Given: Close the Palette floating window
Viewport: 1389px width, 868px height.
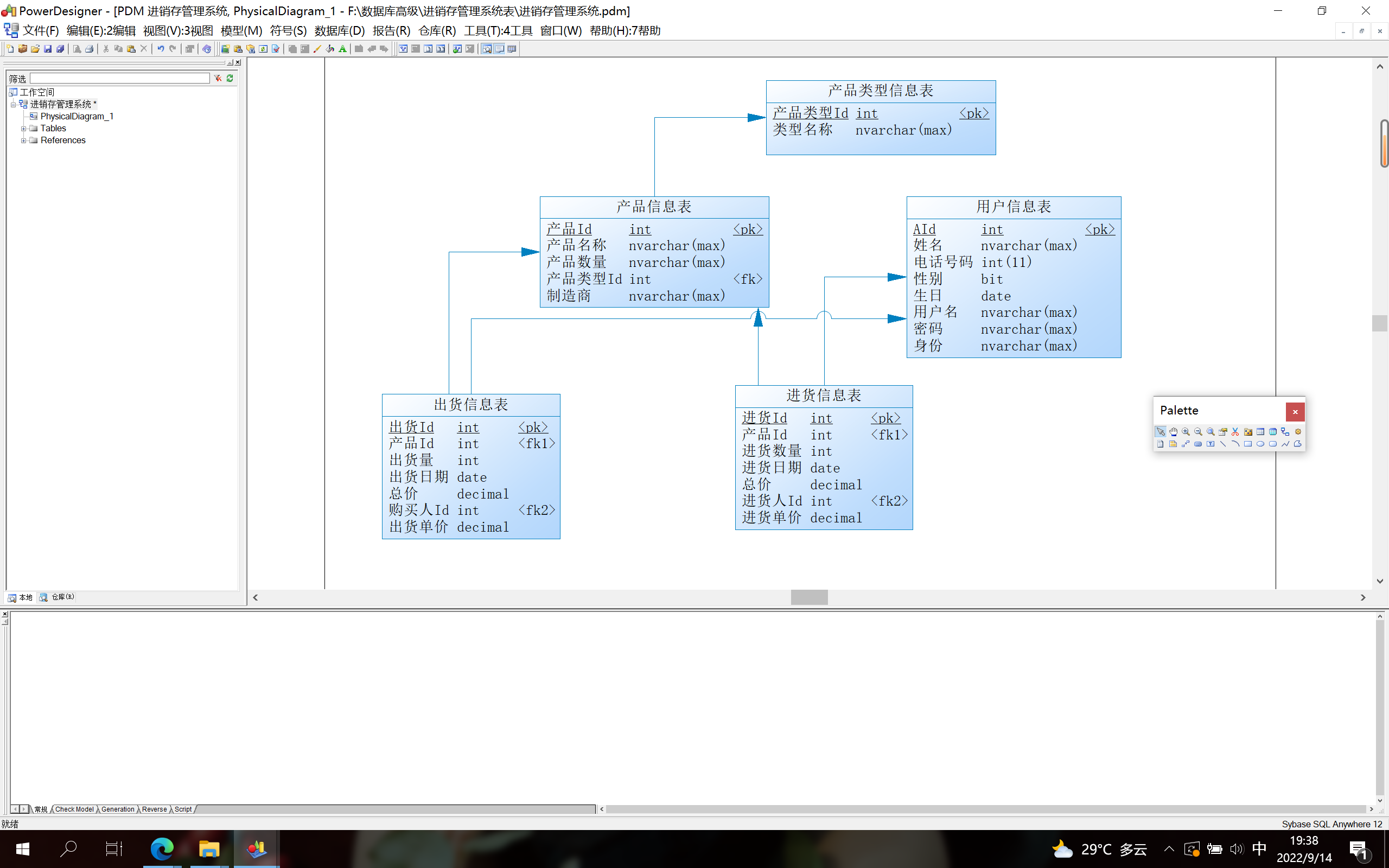Looking at the screenshot, I should pos(1295,412).
